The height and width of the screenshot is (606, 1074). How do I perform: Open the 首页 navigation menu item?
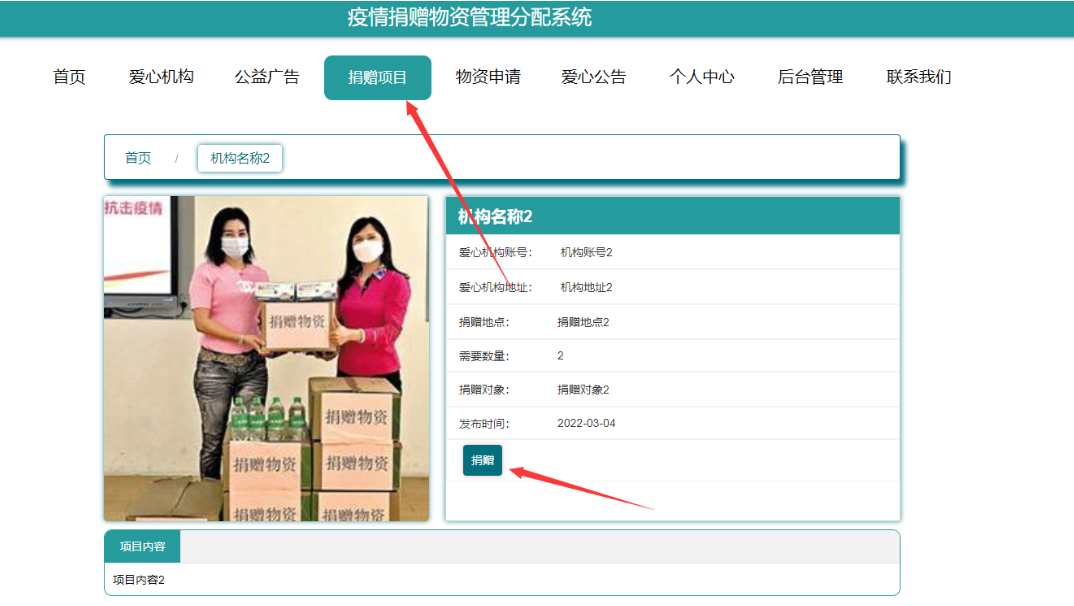coord(69,77)
